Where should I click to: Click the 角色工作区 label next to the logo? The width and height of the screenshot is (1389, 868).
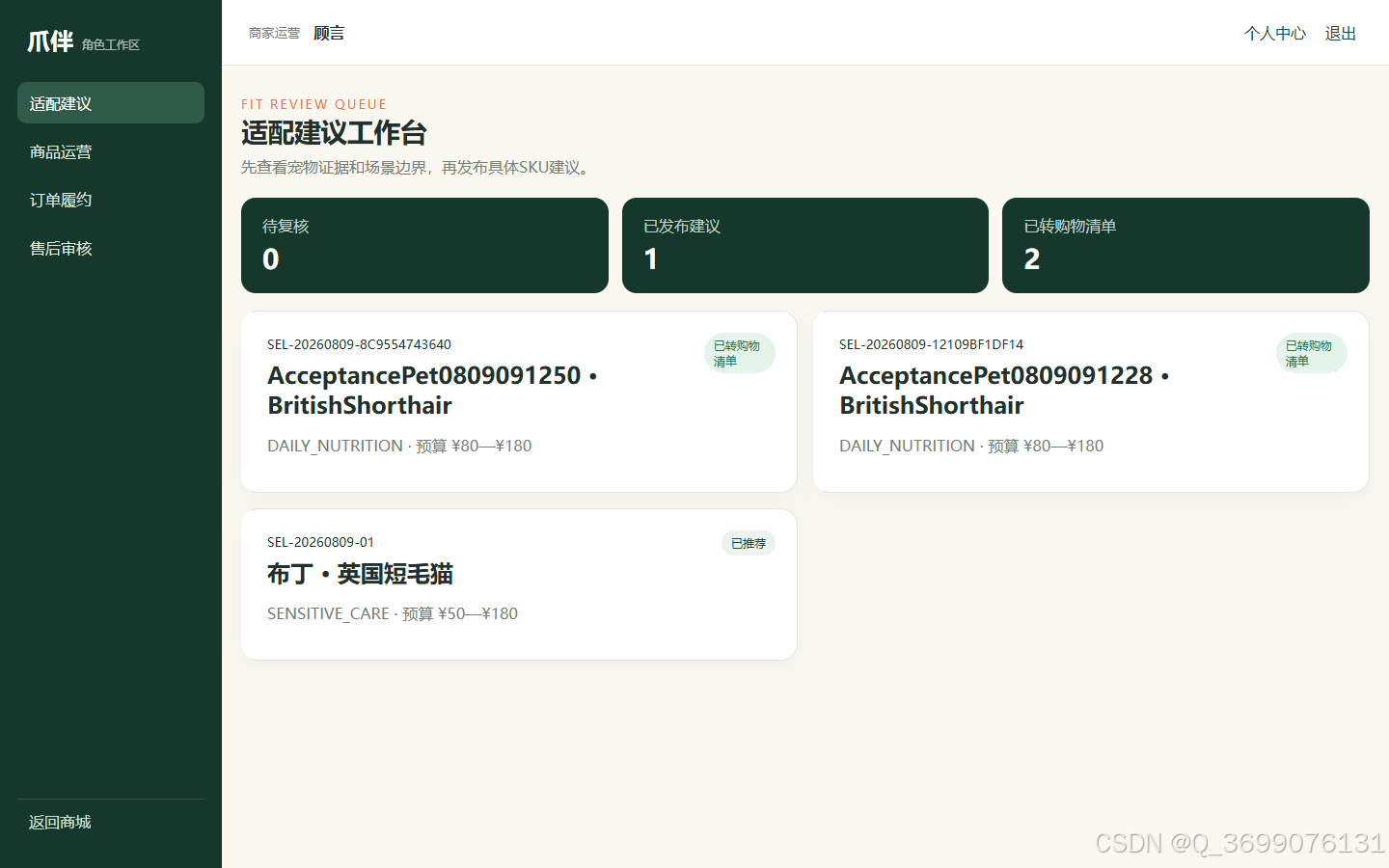click(x=111, y=44)
